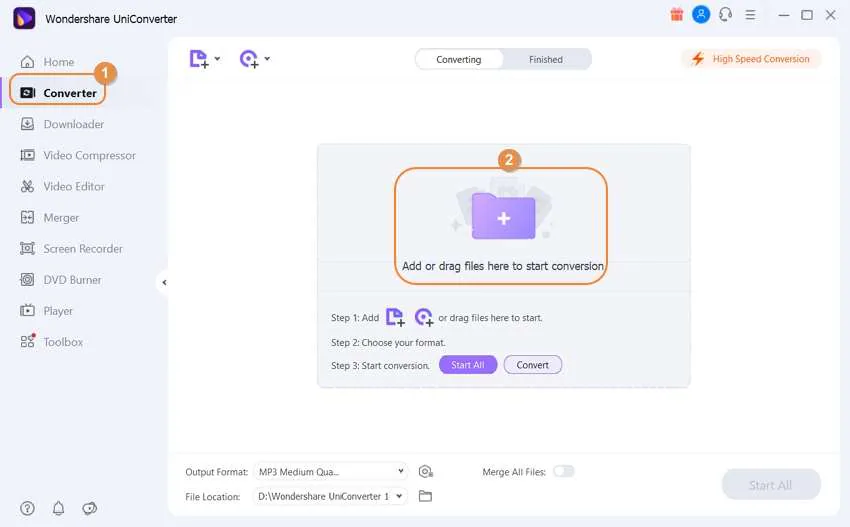Click the Toolbox grid icon

[27, 342]
